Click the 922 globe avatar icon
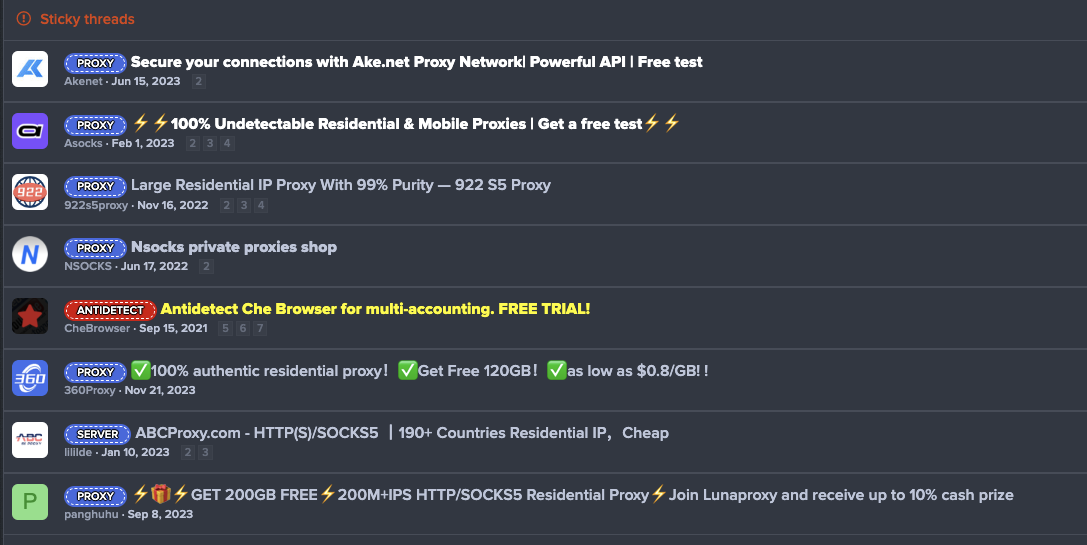 tap(30, 192)
